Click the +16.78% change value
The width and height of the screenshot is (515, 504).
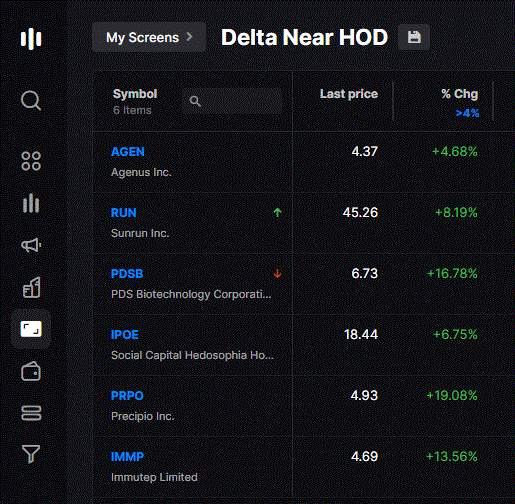(x=452, y=274)
